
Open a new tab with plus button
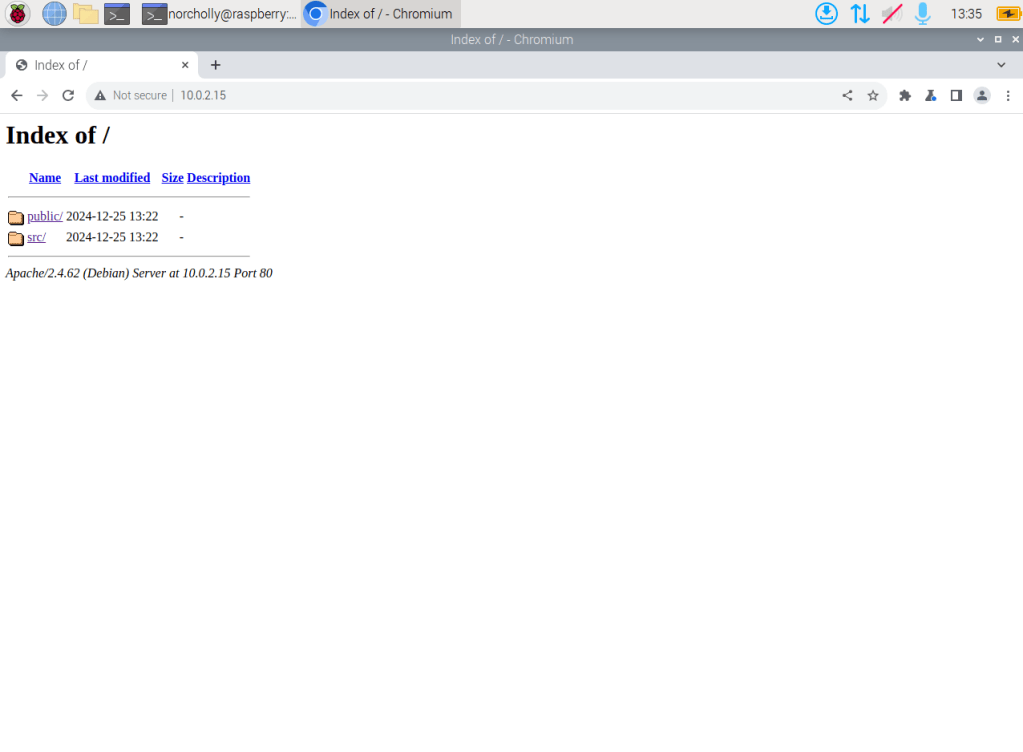(x=215, y=65)
